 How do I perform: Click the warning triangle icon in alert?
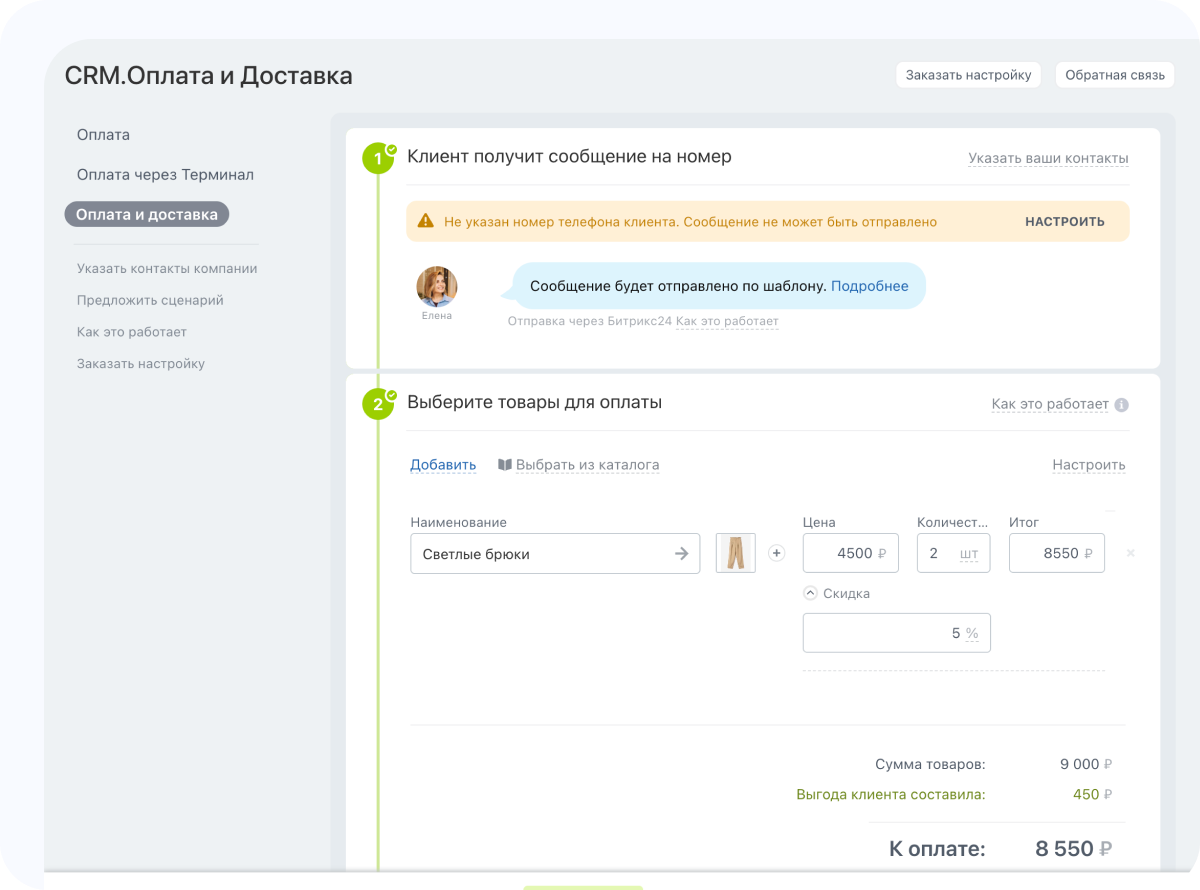[426, 222]
